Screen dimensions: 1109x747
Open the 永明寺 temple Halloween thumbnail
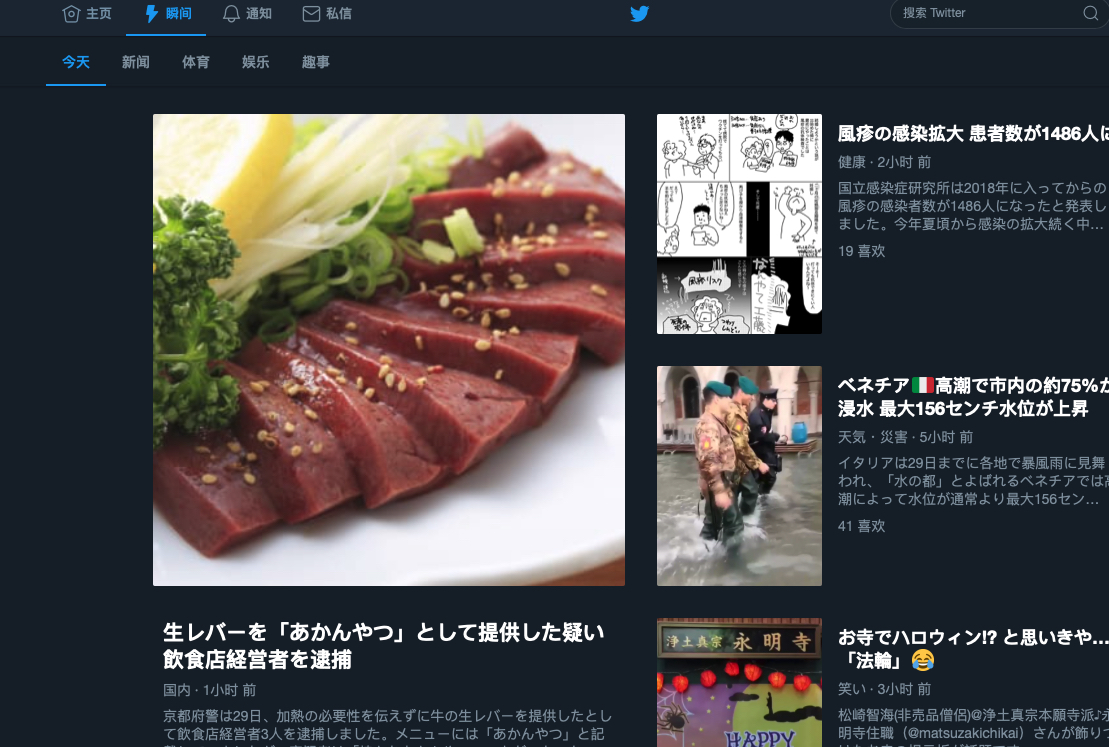(x=739, y=683)
